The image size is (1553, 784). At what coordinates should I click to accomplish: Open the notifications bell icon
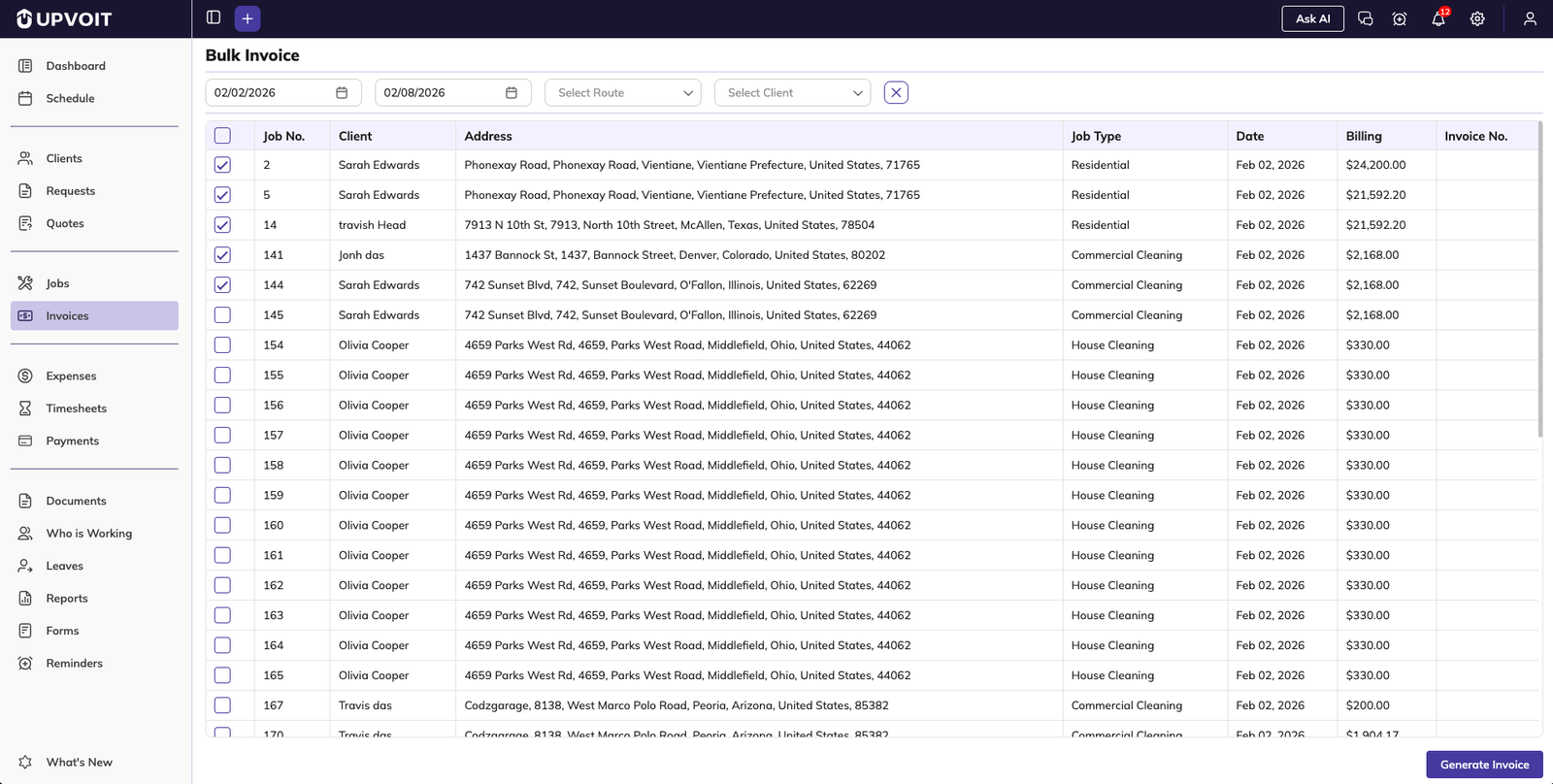(1438, 18)
